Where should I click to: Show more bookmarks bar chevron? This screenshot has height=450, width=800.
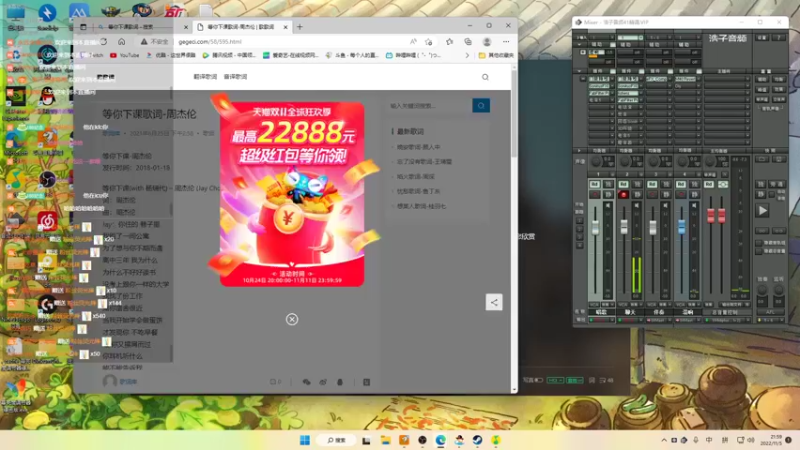(467, 55)
